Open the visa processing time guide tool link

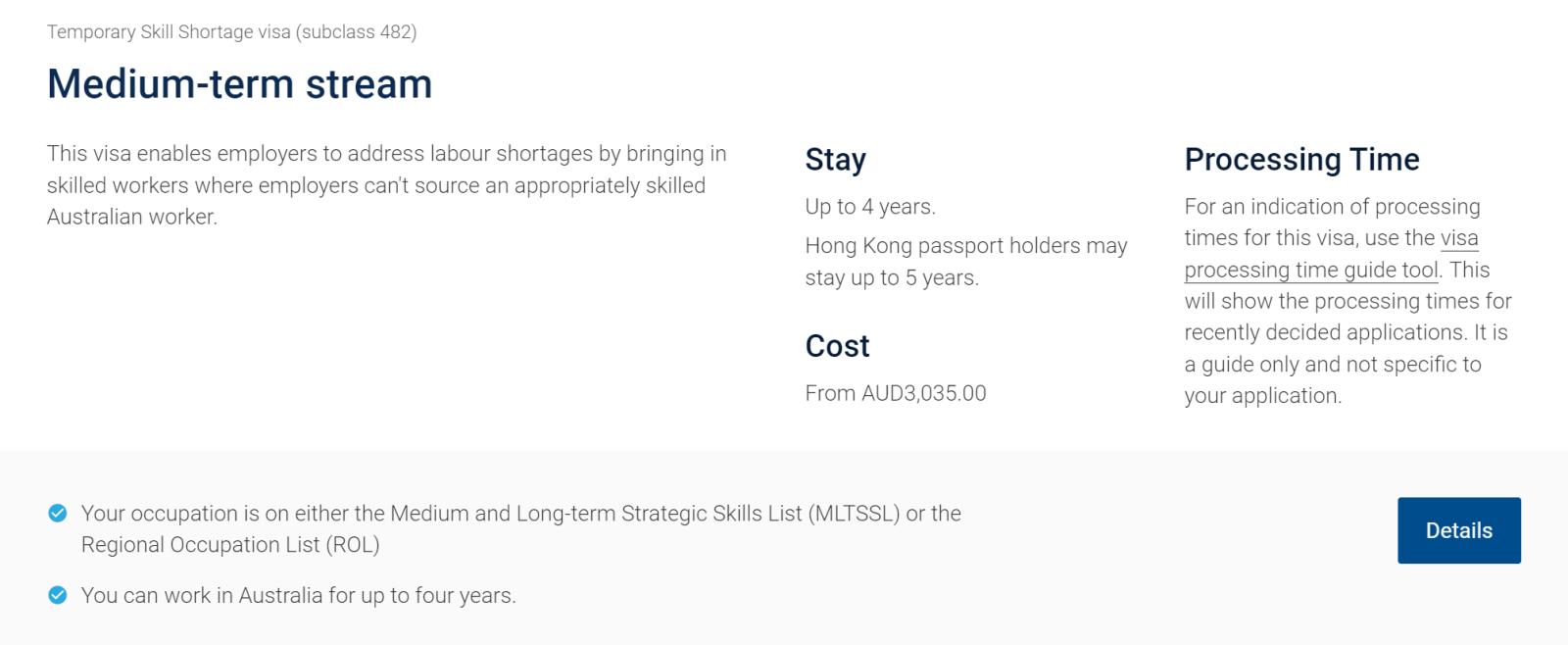tap(1310, 270)
